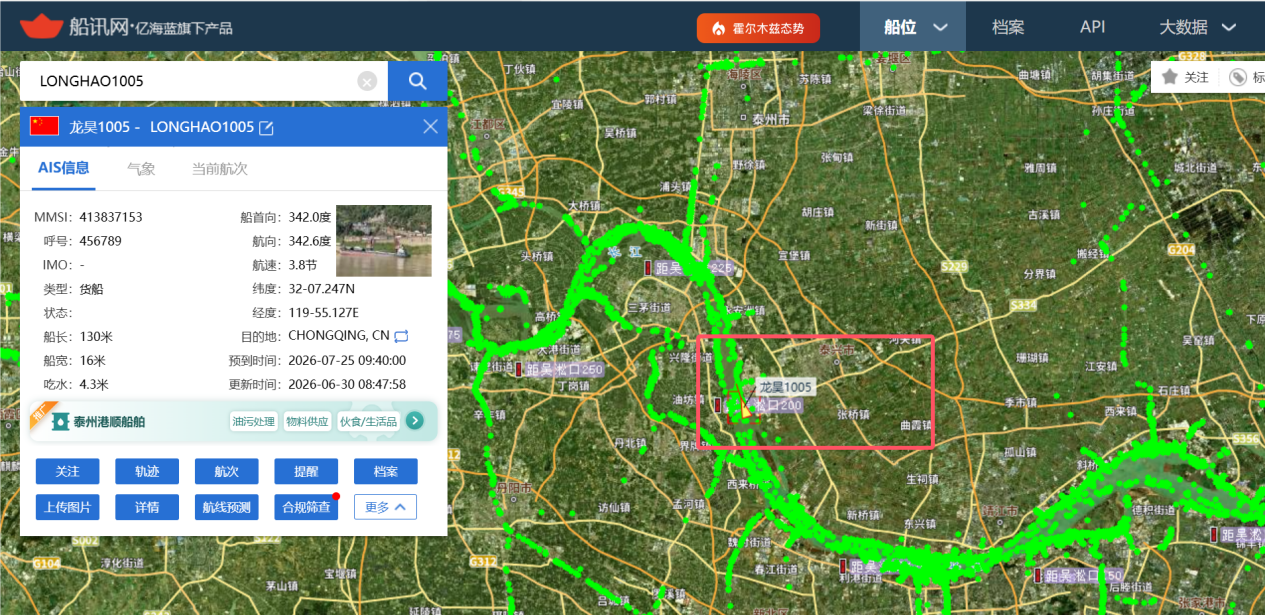The width and height of the screenshot is (1265, 615).
Task: Switch to the 当前航次 tab
Action: pos(220,169)
